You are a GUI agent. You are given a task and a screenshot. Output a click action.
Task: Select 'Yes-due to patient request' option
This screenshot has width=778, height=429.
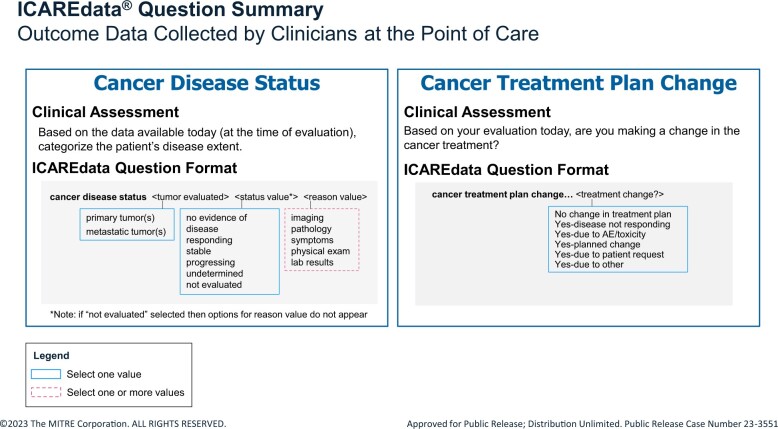coord(609,254)
